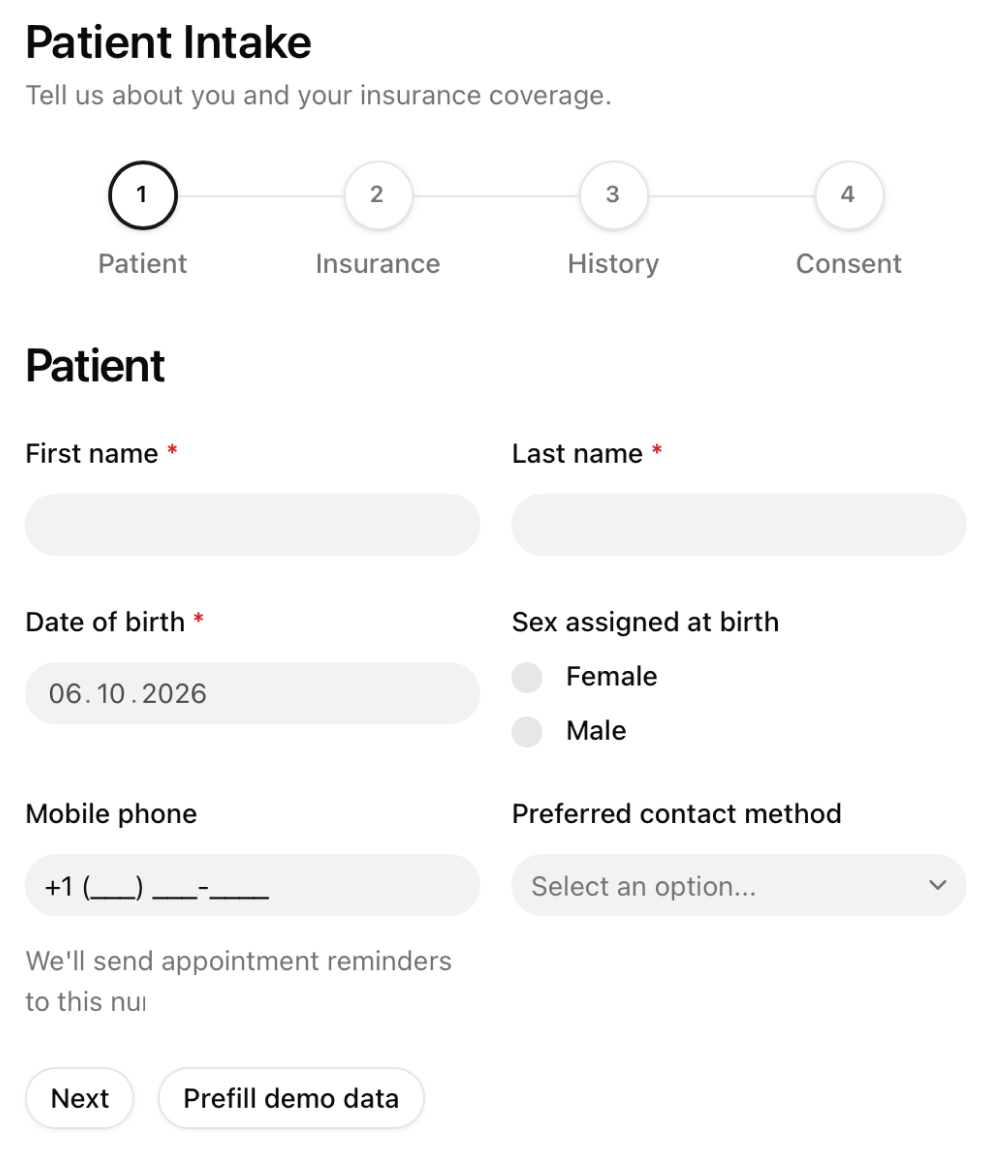Focus the Last name input field
1004x1154 pixels.
738,525
